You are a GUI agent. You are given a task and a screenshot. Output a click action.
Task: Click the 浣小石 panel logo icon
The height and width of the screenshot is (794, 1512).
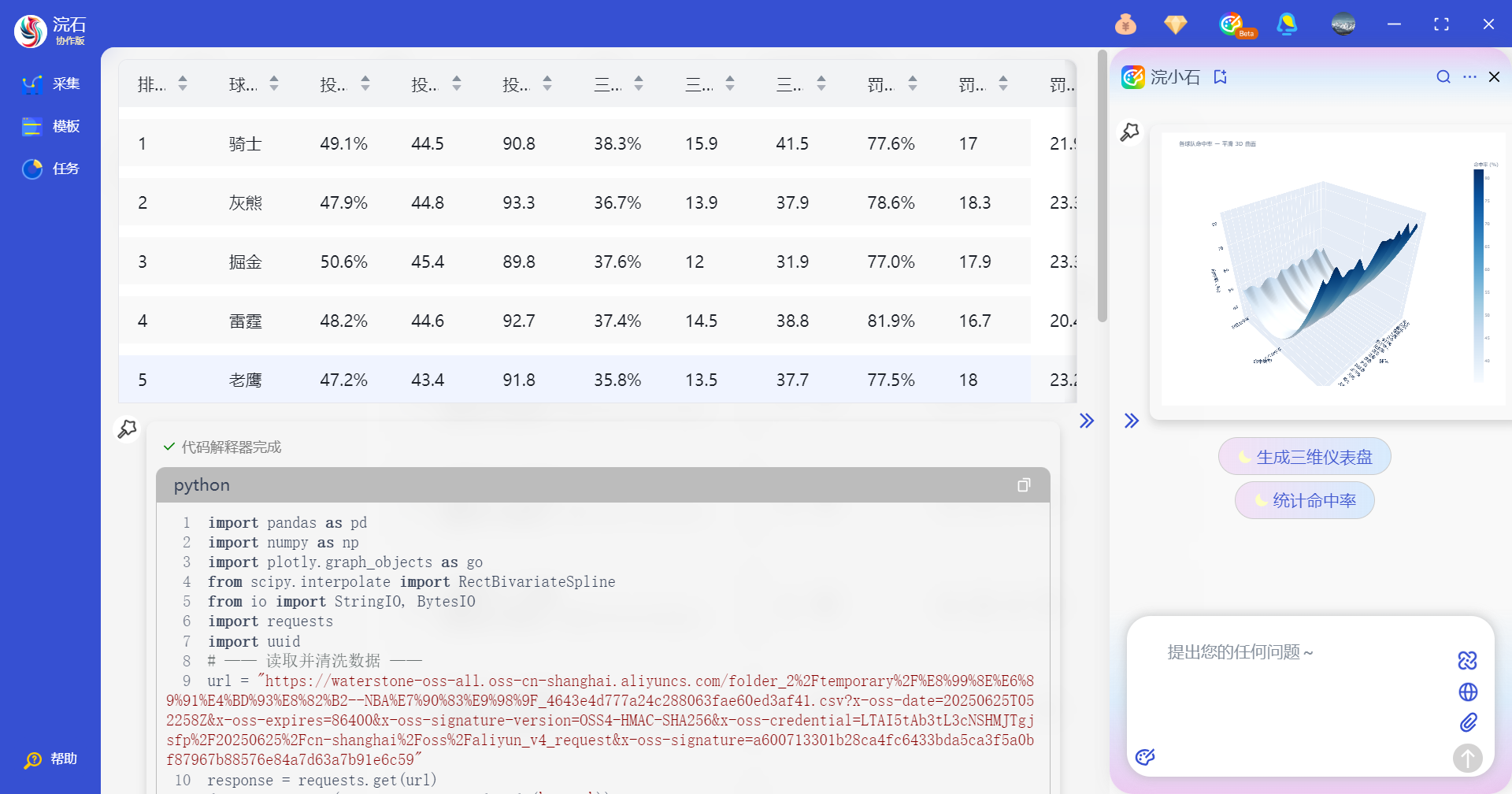click(1132, 77)
